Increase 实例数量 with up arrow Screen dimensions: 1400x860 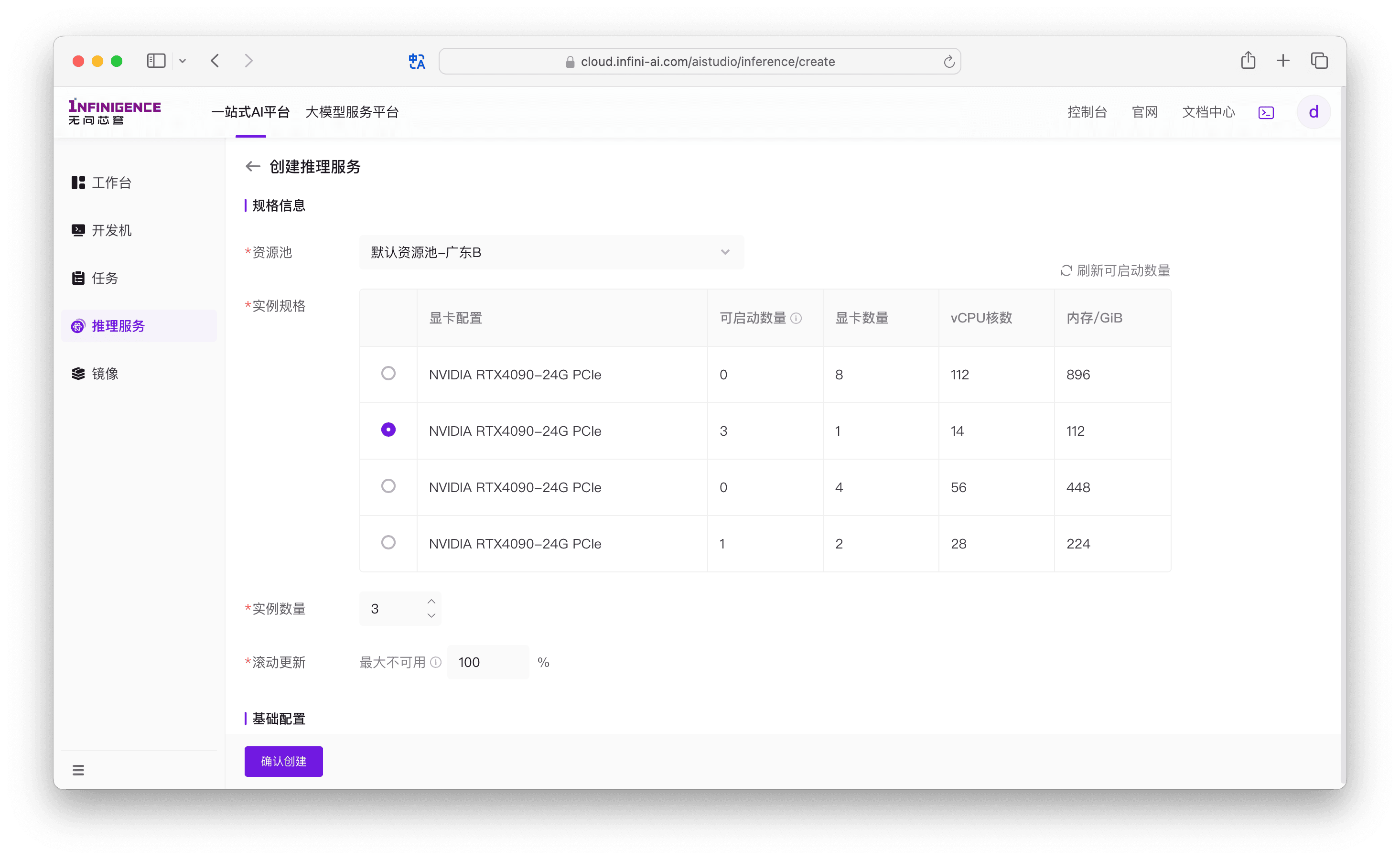point(431,601)
